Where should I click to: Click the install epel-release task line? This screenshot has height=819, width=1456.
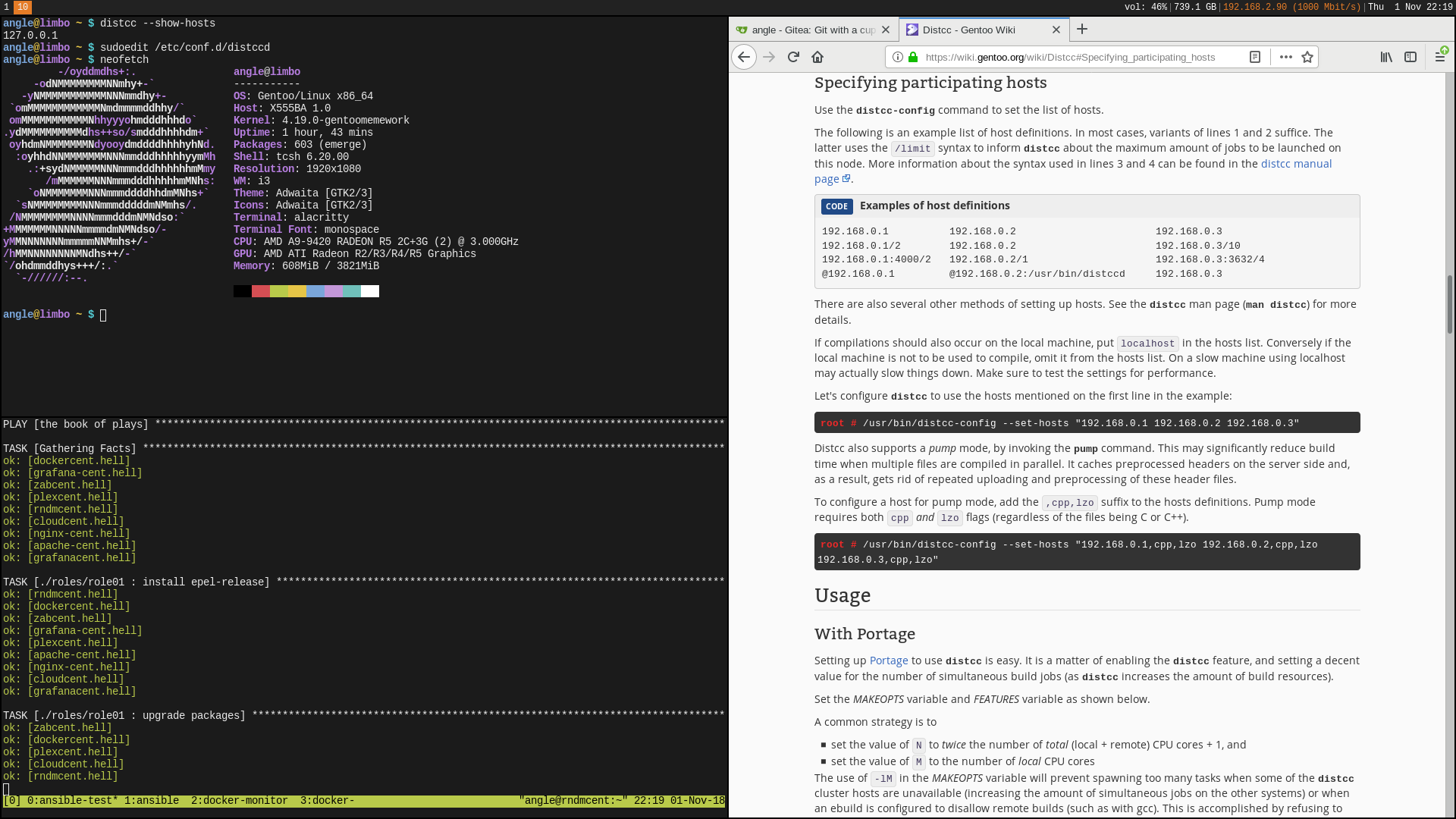(364, 582)
